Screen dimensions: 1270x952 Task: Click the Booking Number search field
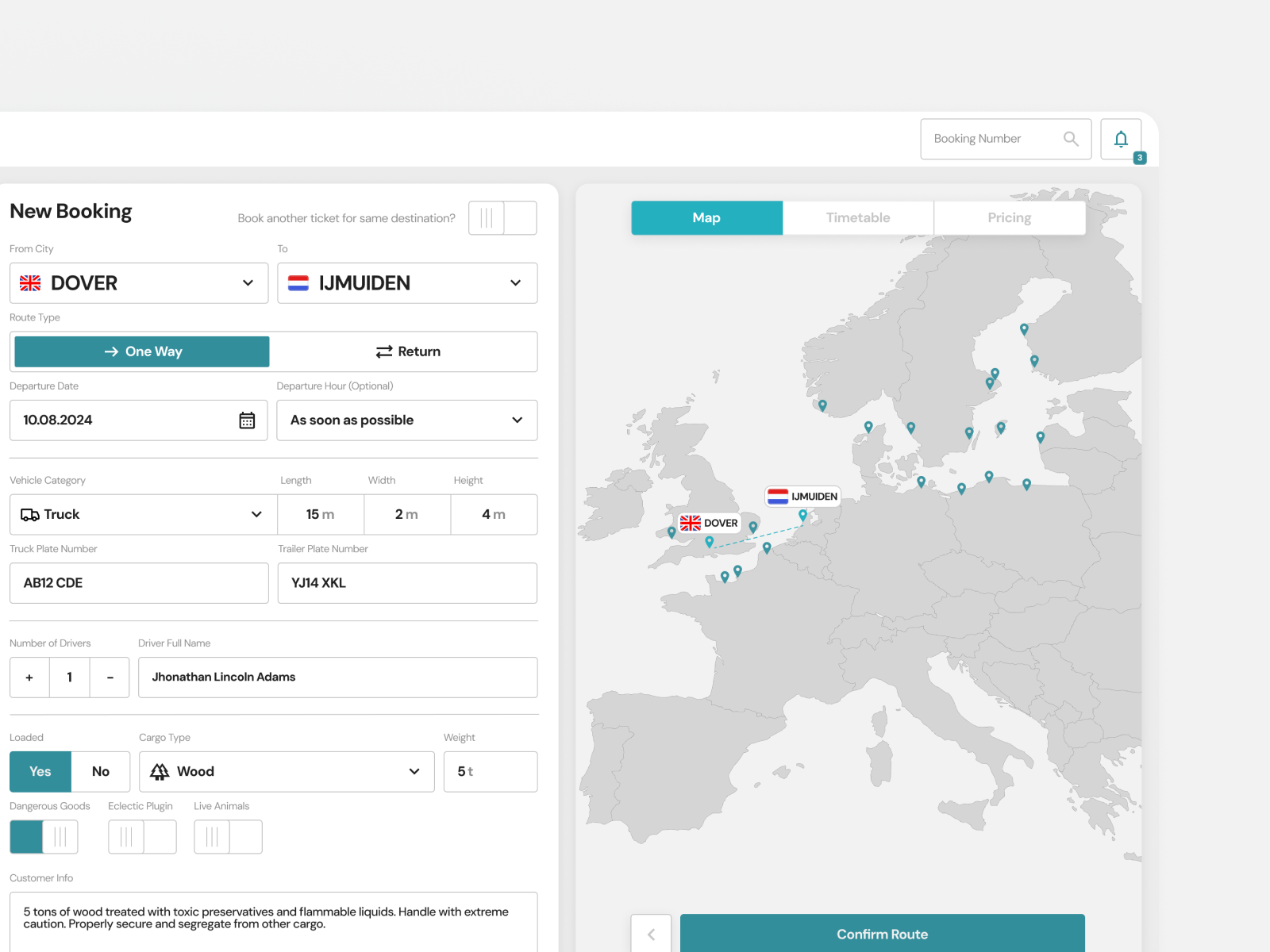(1006, 139)
